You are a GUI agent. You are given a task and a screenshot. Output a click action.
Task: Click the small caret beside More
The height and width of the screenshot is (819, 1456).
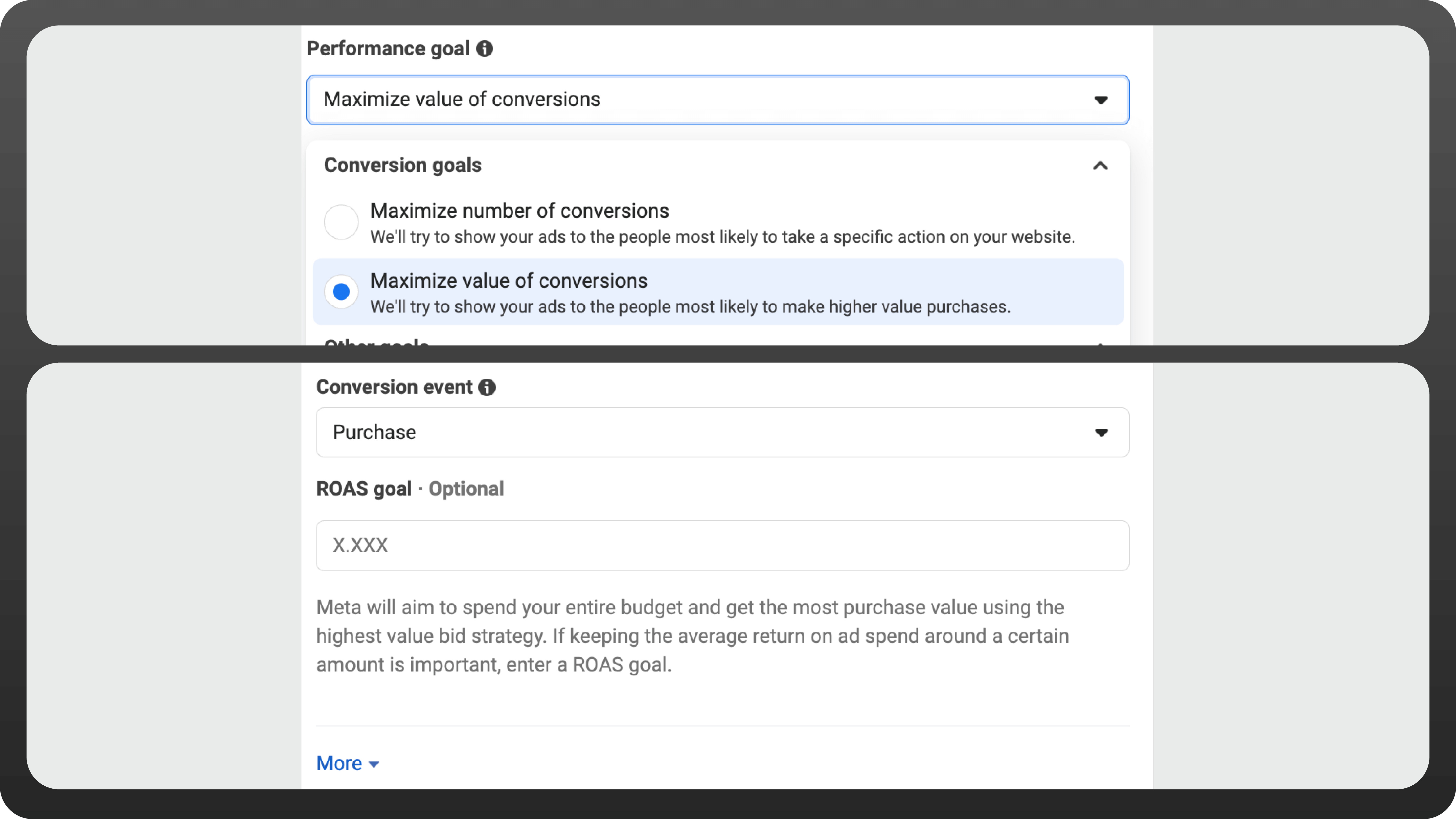(x=374, y=764)
